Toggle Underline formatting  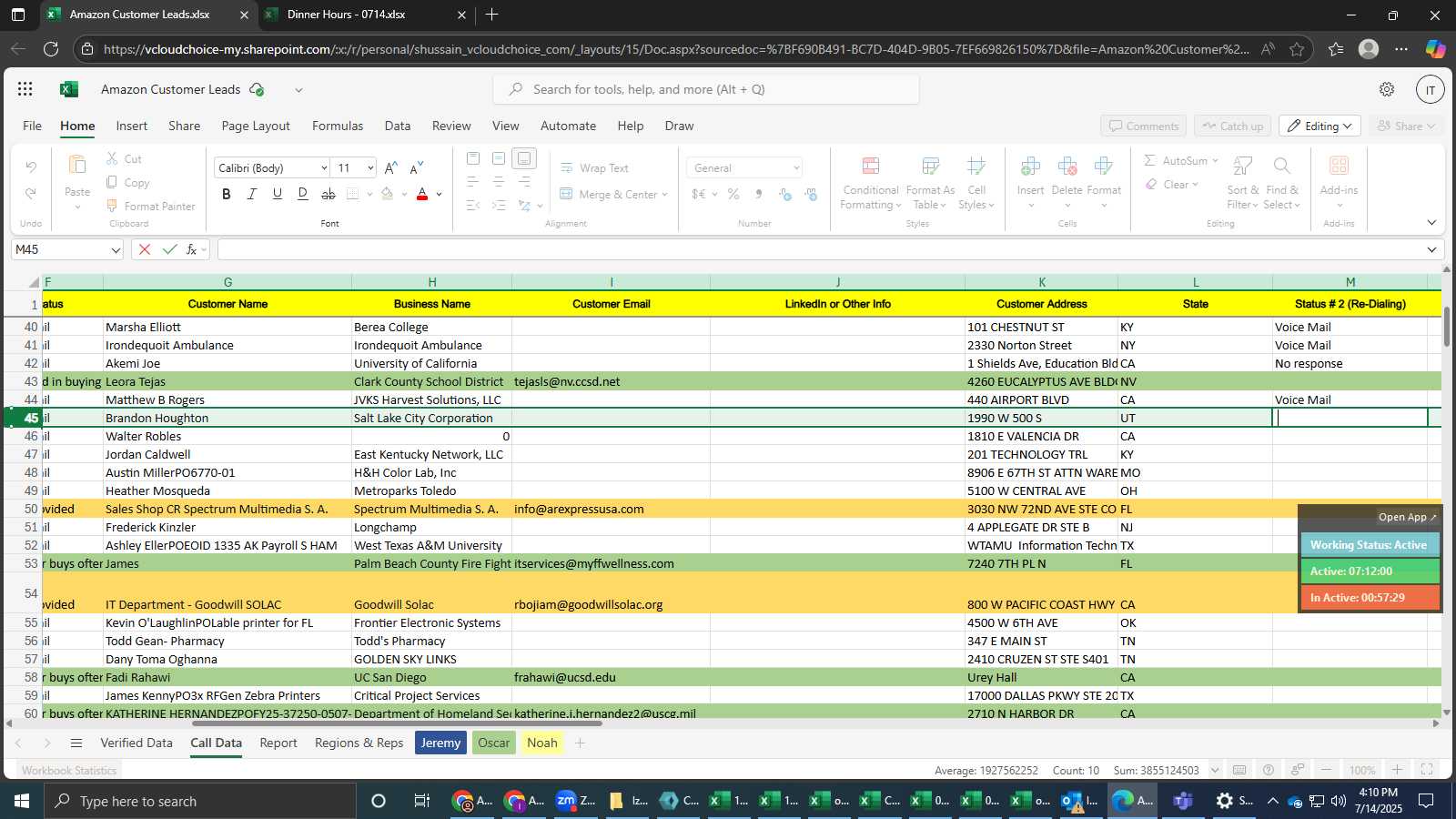278,194
